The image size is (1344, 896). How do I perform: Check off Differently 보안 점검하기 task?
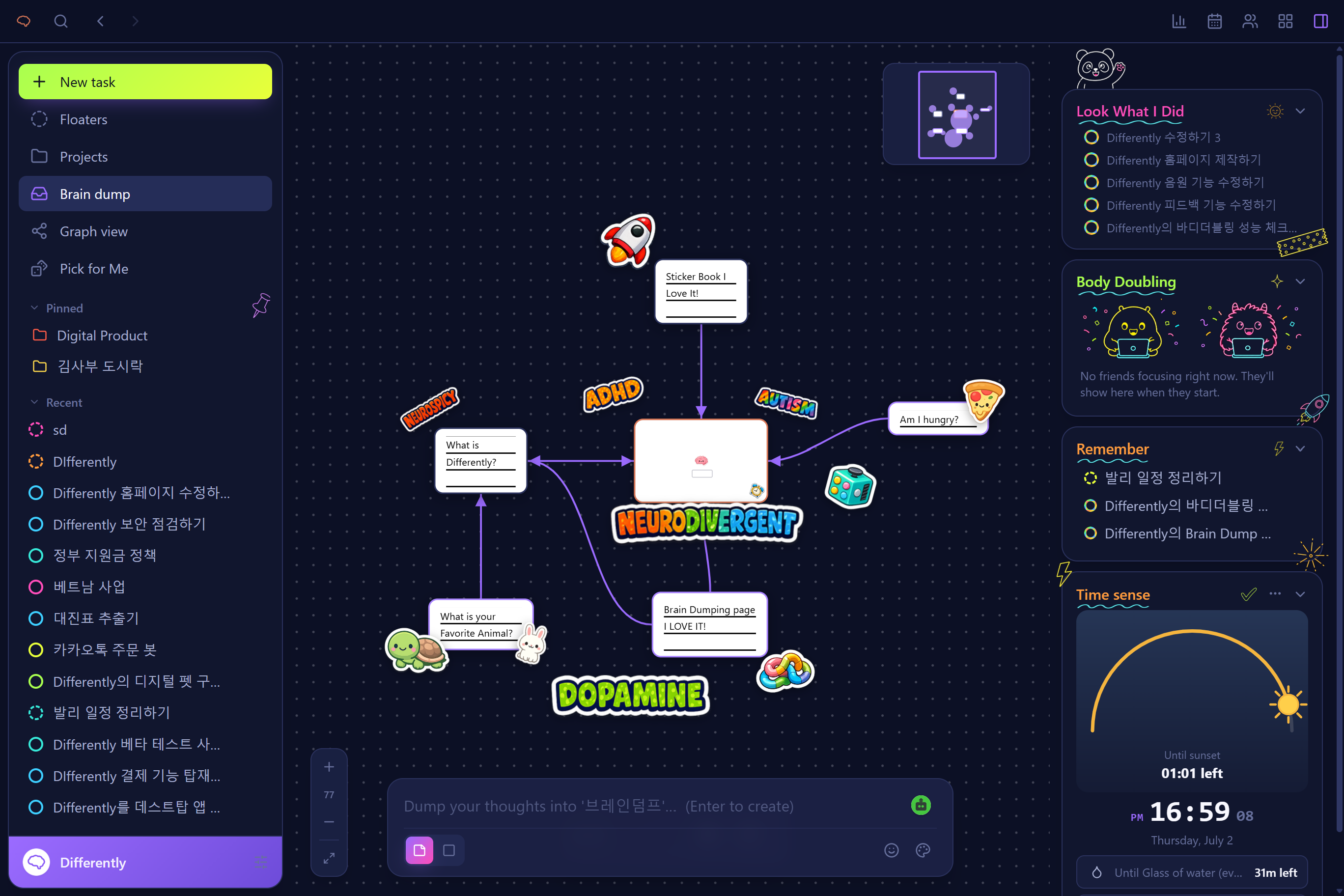[x=36, y=524]
